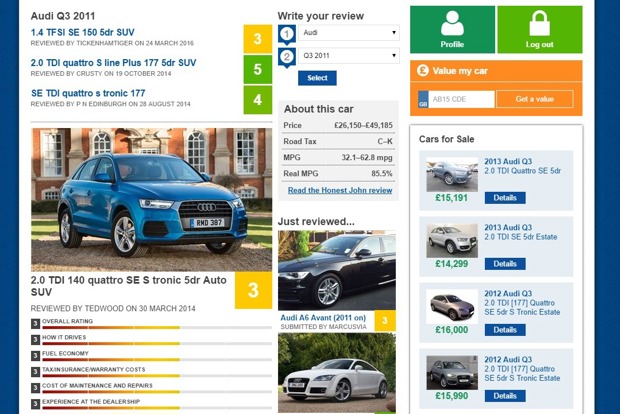Image resolution: width=620 pixels, height=414 pixels.
Task: Click the thumbnail of the £15,191 Audi Q3
Action: (x=452, y=174)
